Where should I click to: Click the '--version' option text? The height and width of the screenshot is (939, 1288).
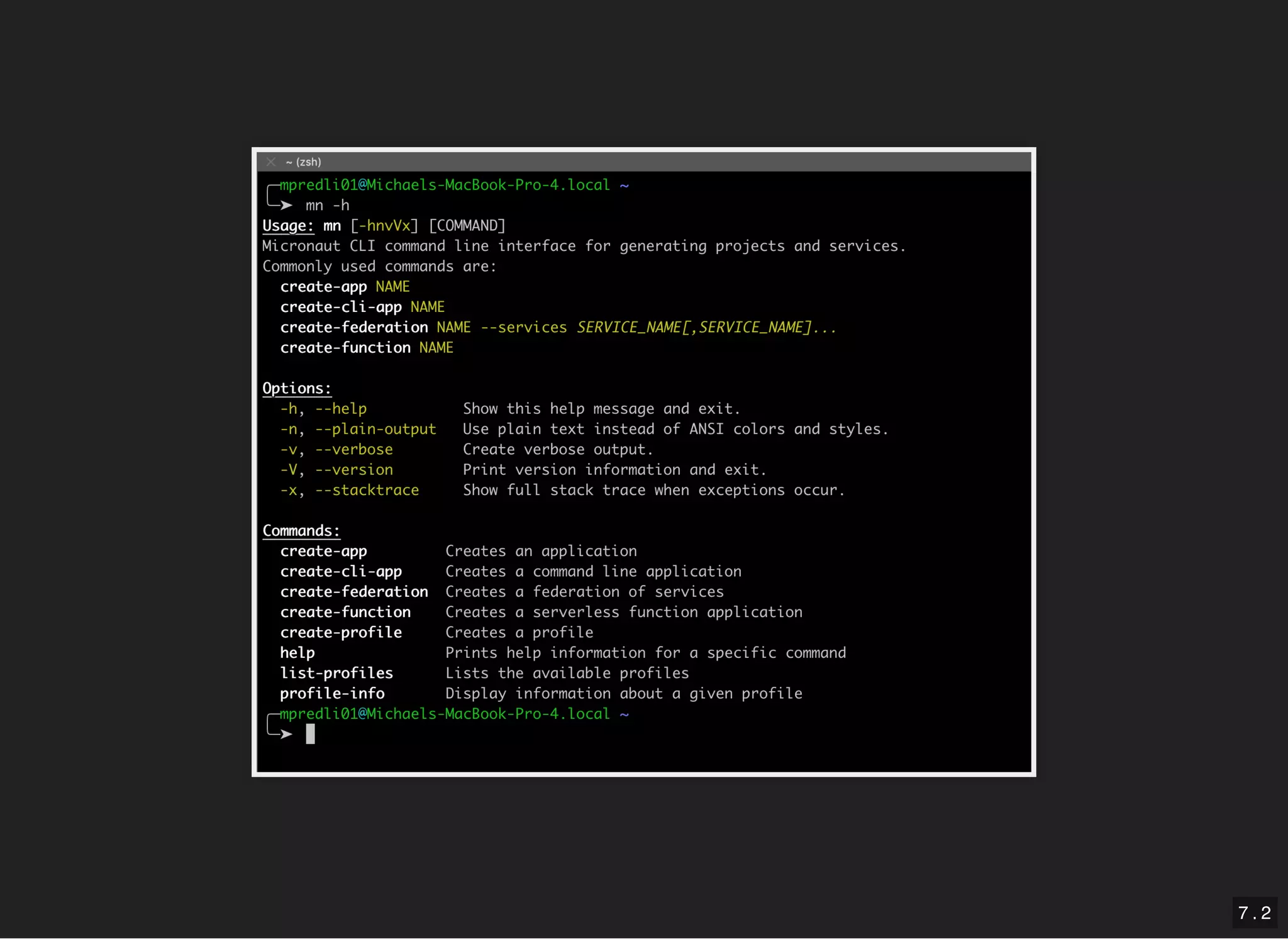[353, 470]
